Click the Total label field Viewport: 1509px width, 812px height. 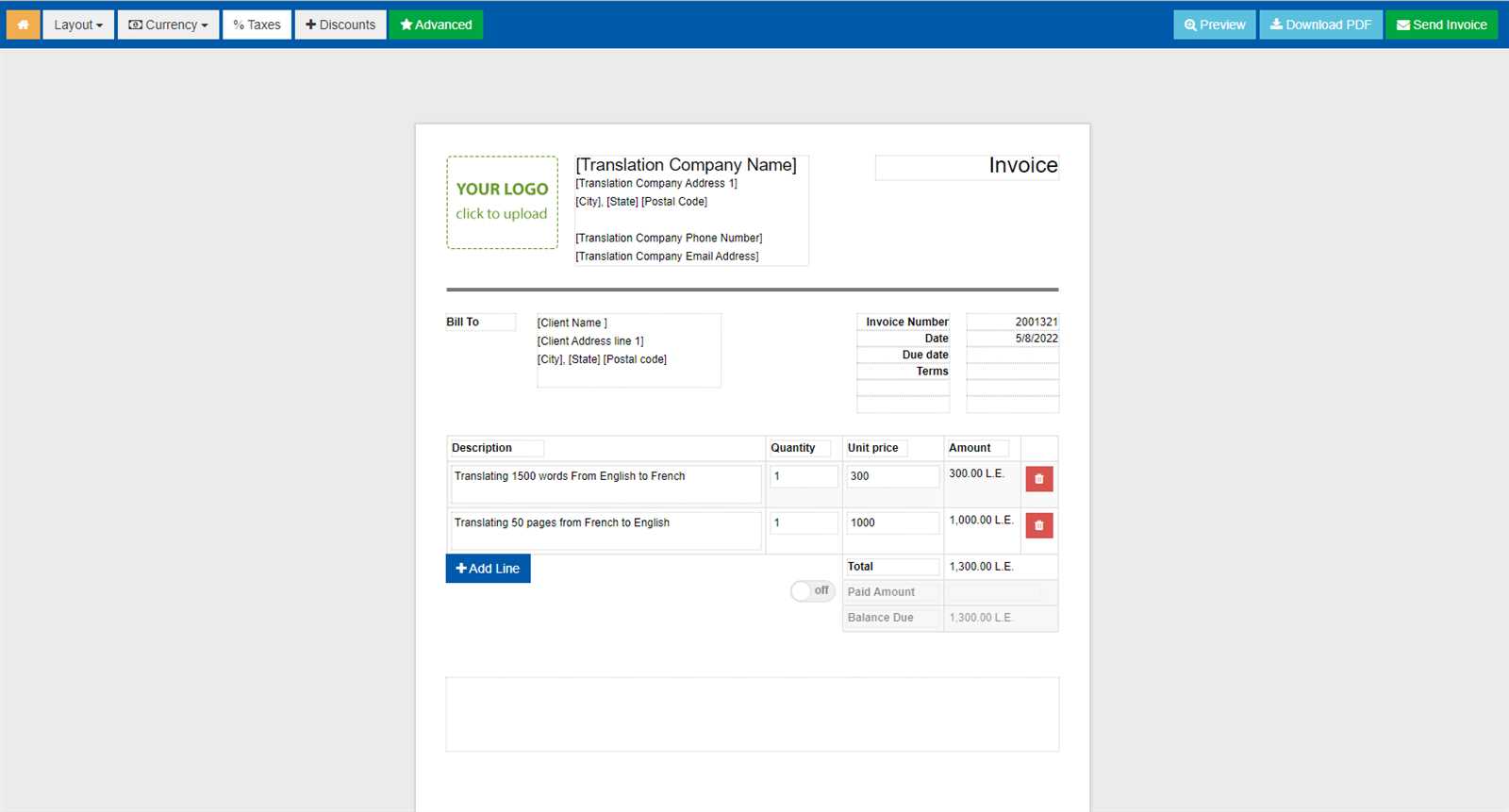click(892, 567)
